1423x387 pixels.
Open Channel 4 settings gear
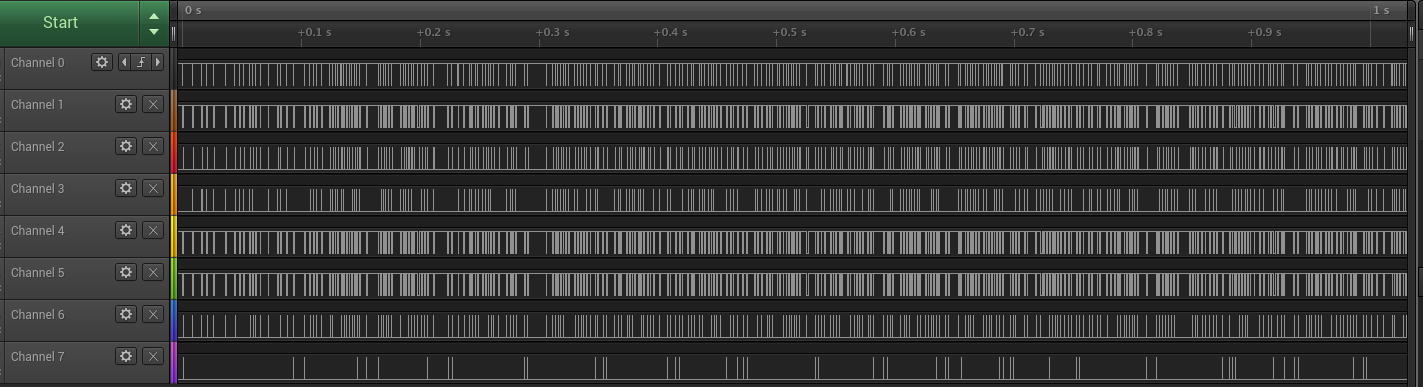(126, 230)
